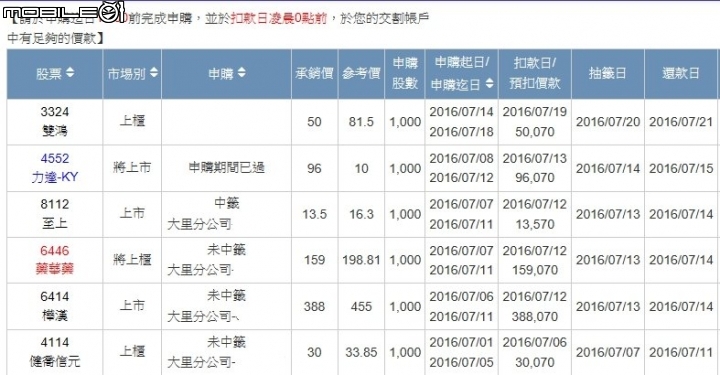Click reference price 16.3
Viewport: 720px width, 375px height.
[x=361, y=214]
